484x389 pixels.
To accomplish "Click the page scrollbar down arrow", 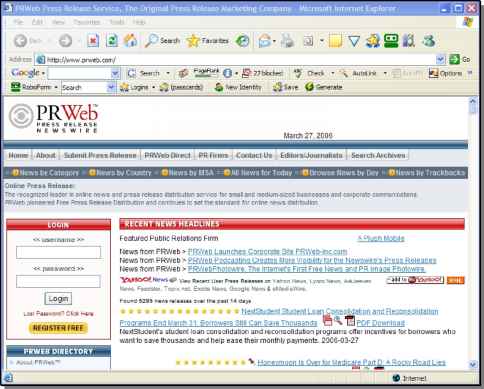I will click(x=473, y=365).
